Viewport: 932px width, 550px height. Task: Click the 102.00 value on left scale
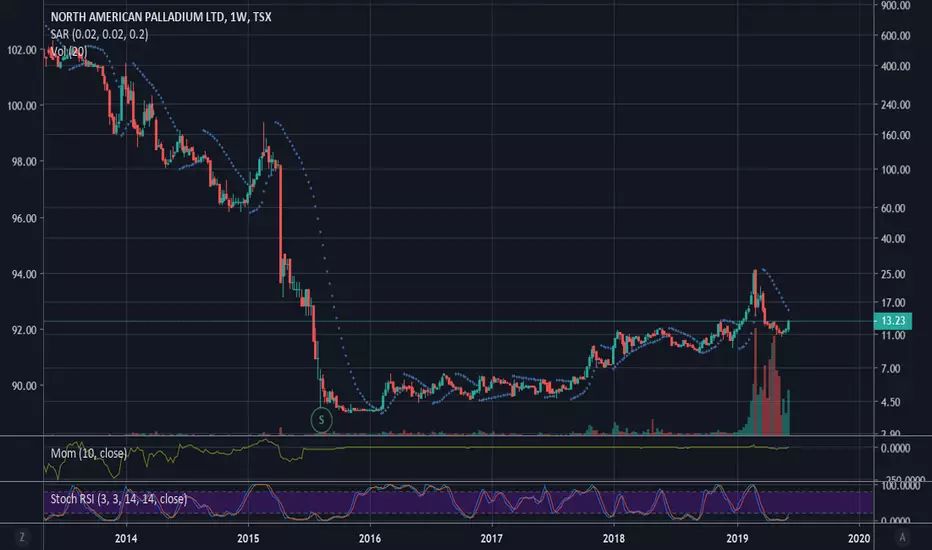(22, 51)
